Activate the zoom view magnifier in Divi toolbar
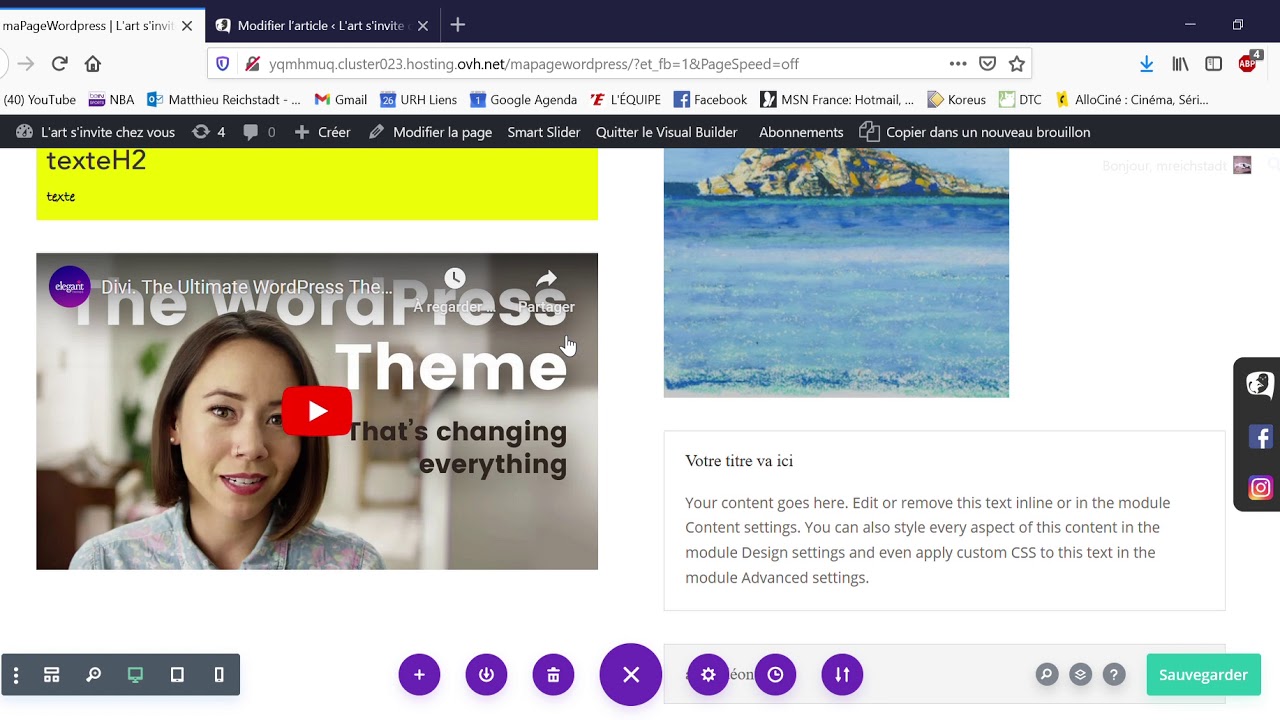The image size is (1280, 720). 94,675
